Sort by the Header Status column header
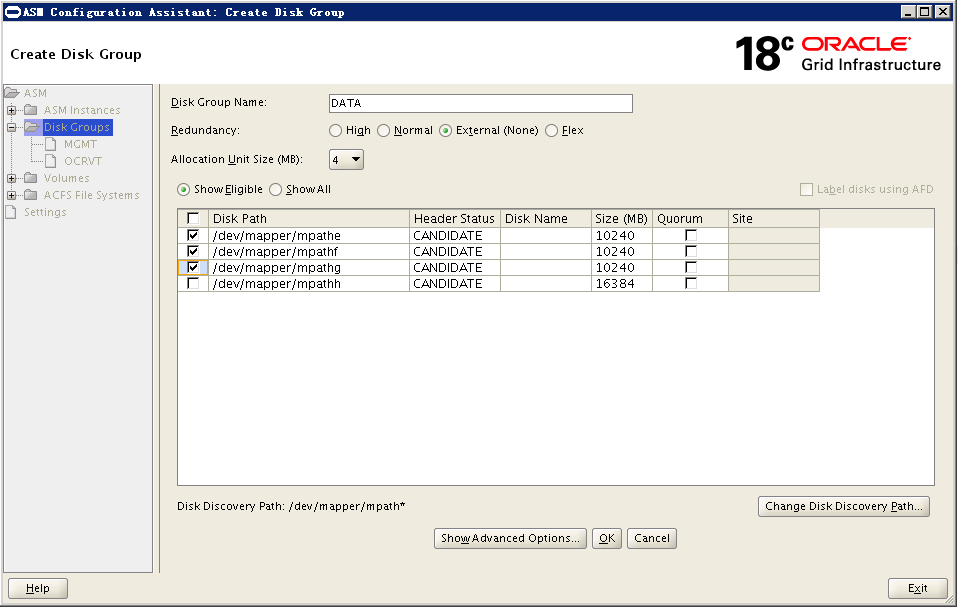The height and width of the screenshot is (607, 958). (455, 219)
